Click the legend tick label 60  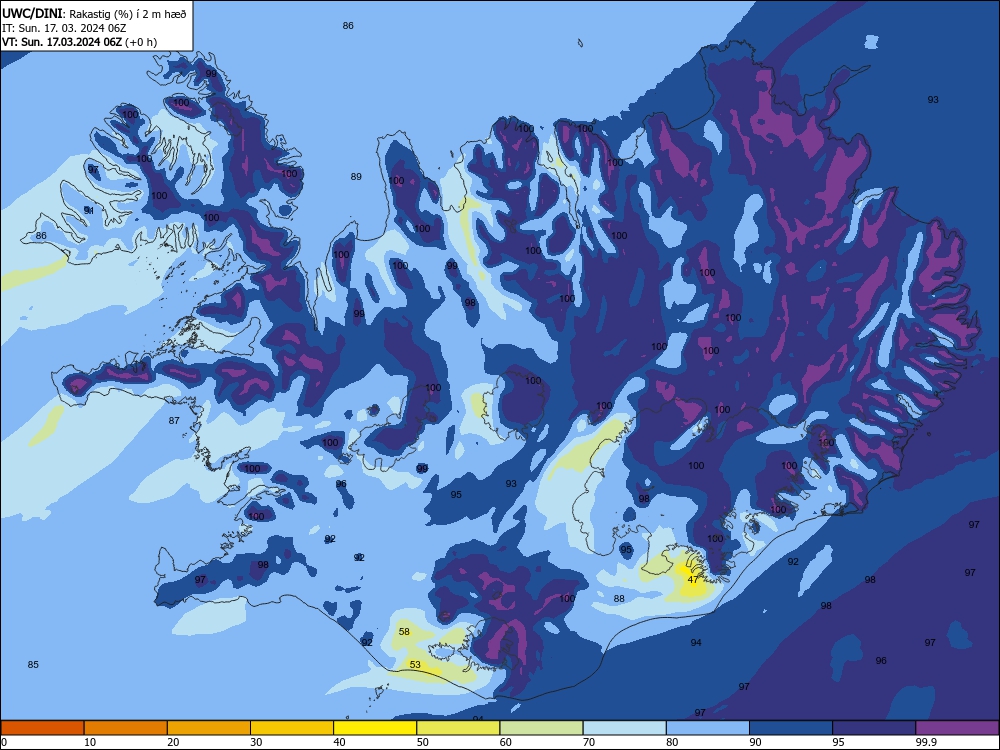click(x=506, y=742)
